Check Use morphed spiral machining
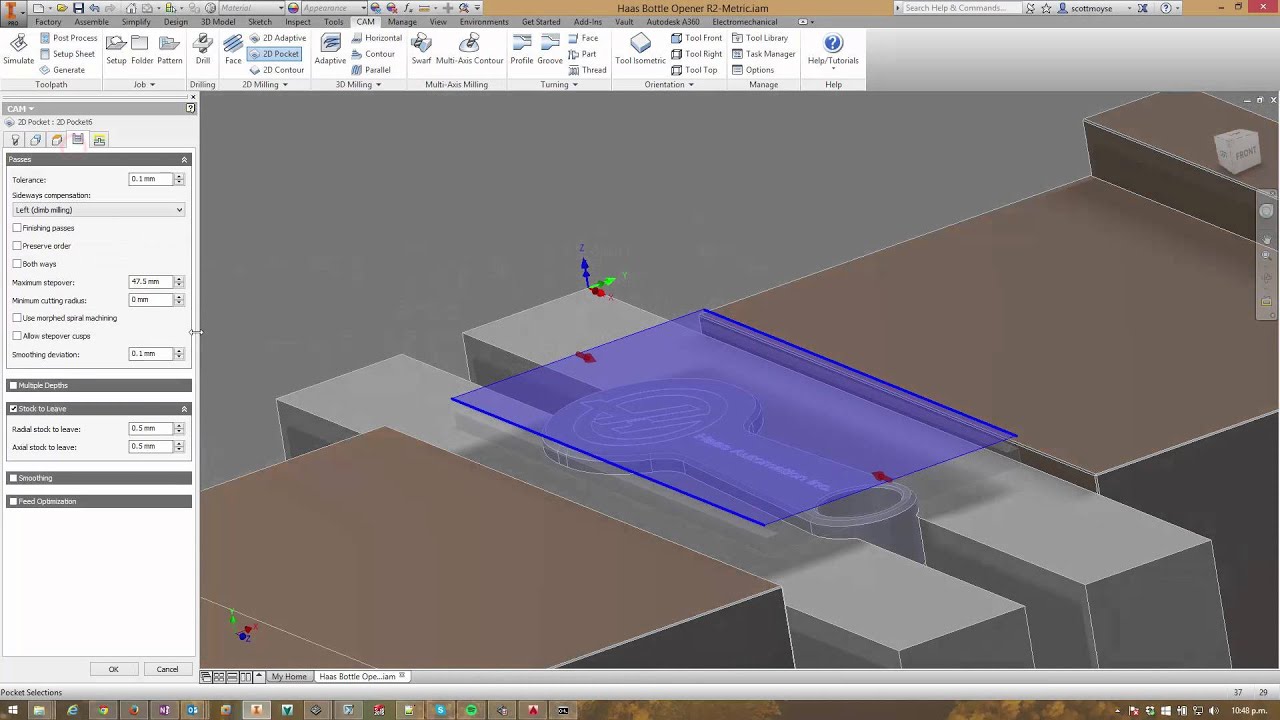The height and width of the screenshot is (720, 1280). click(x=17, y=318)
